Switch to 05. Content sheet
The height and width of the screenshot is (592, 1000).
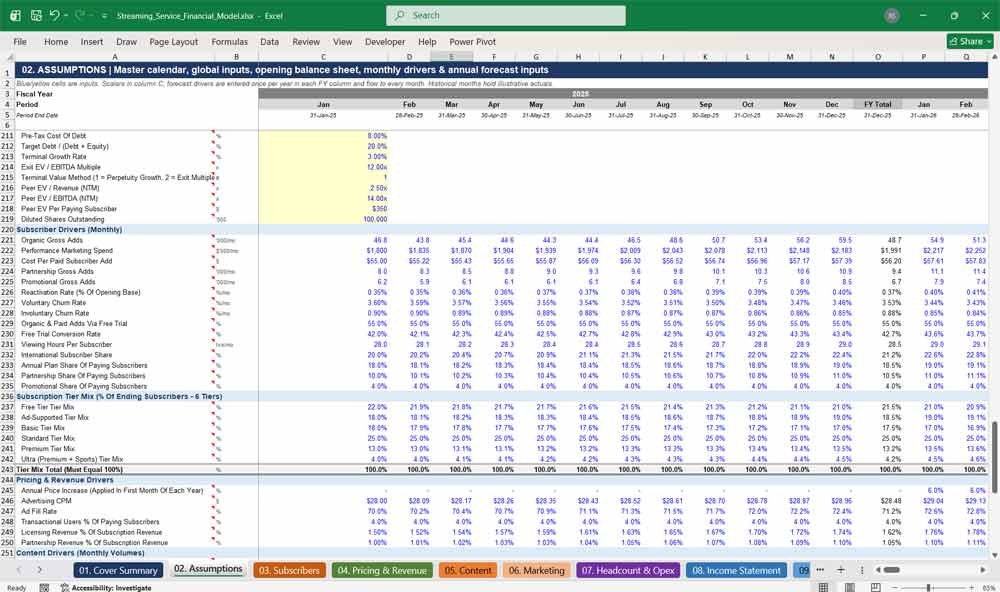point(468,570)
